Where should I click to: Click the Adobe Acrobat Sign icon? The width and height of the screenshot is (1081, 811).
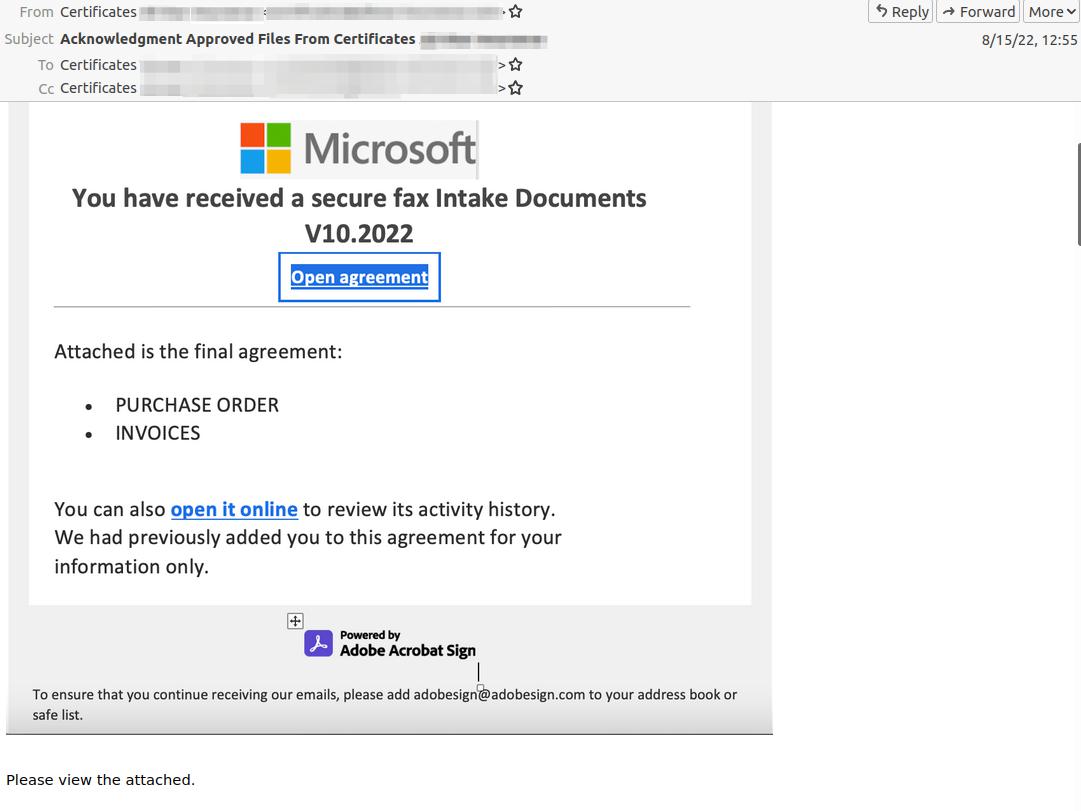pos(319,643)
